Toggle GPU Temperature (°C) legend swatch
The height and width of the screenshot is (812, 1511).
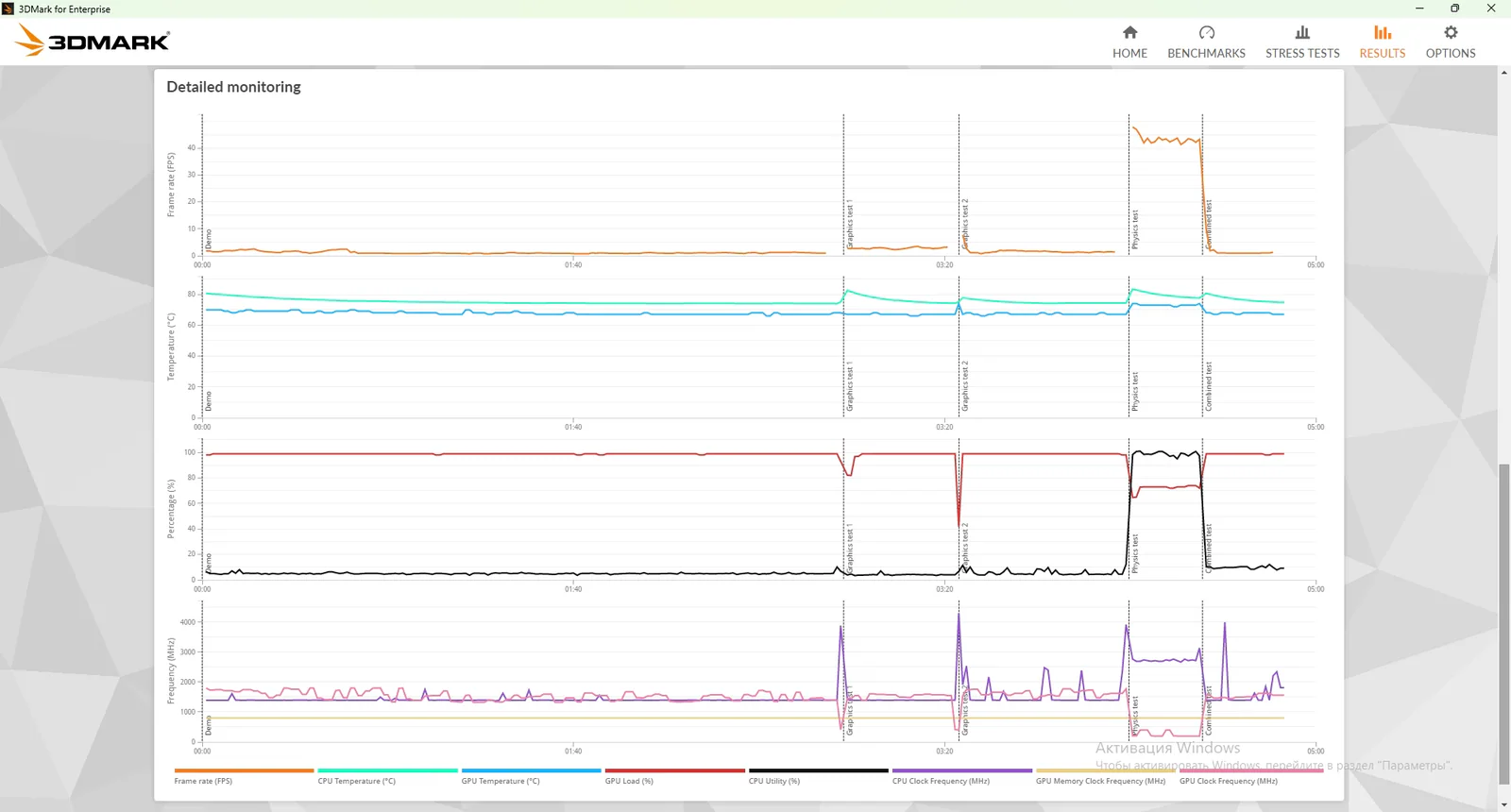(531, 770)
